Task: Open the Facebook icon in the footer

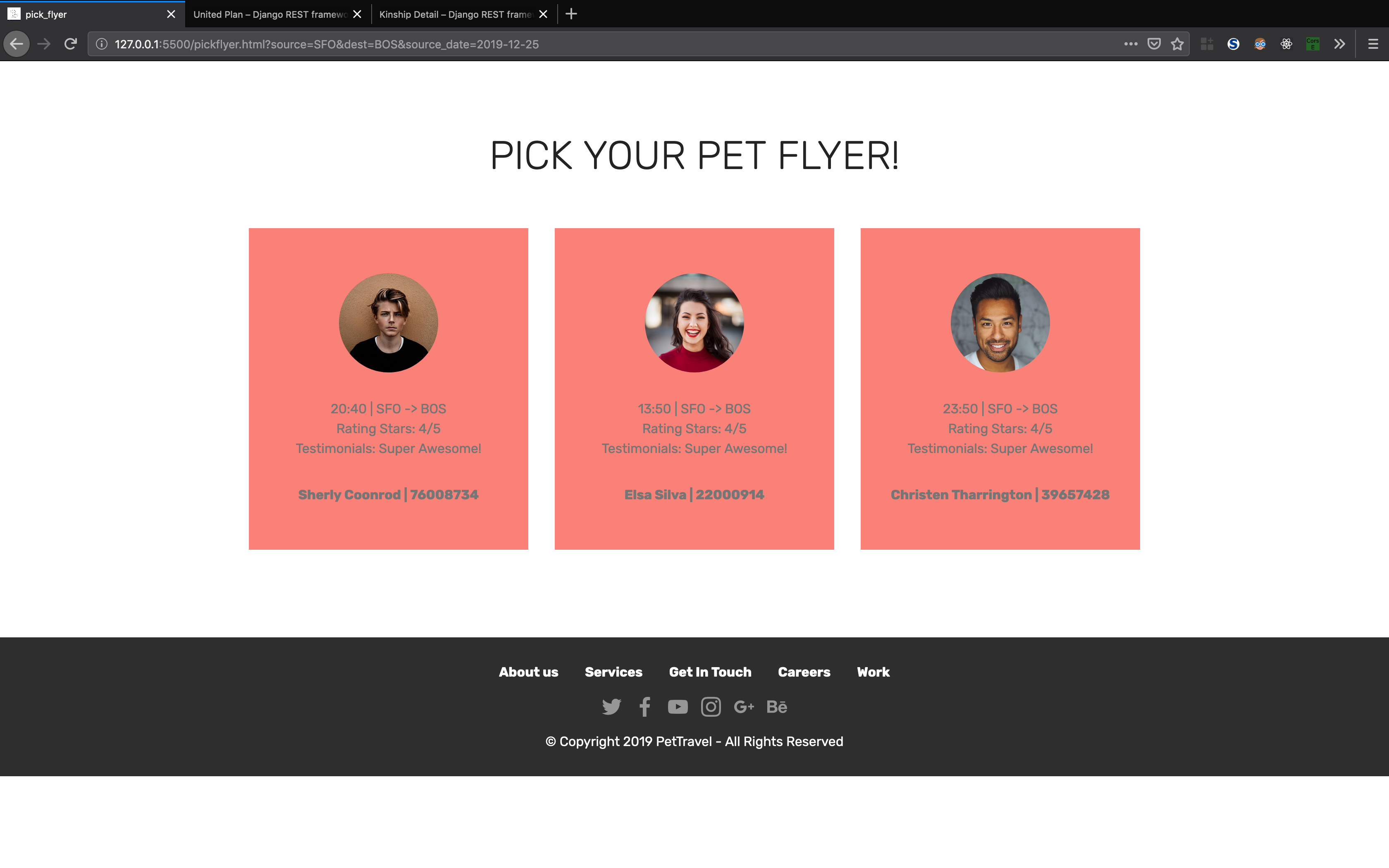Action: click(644, 707)
